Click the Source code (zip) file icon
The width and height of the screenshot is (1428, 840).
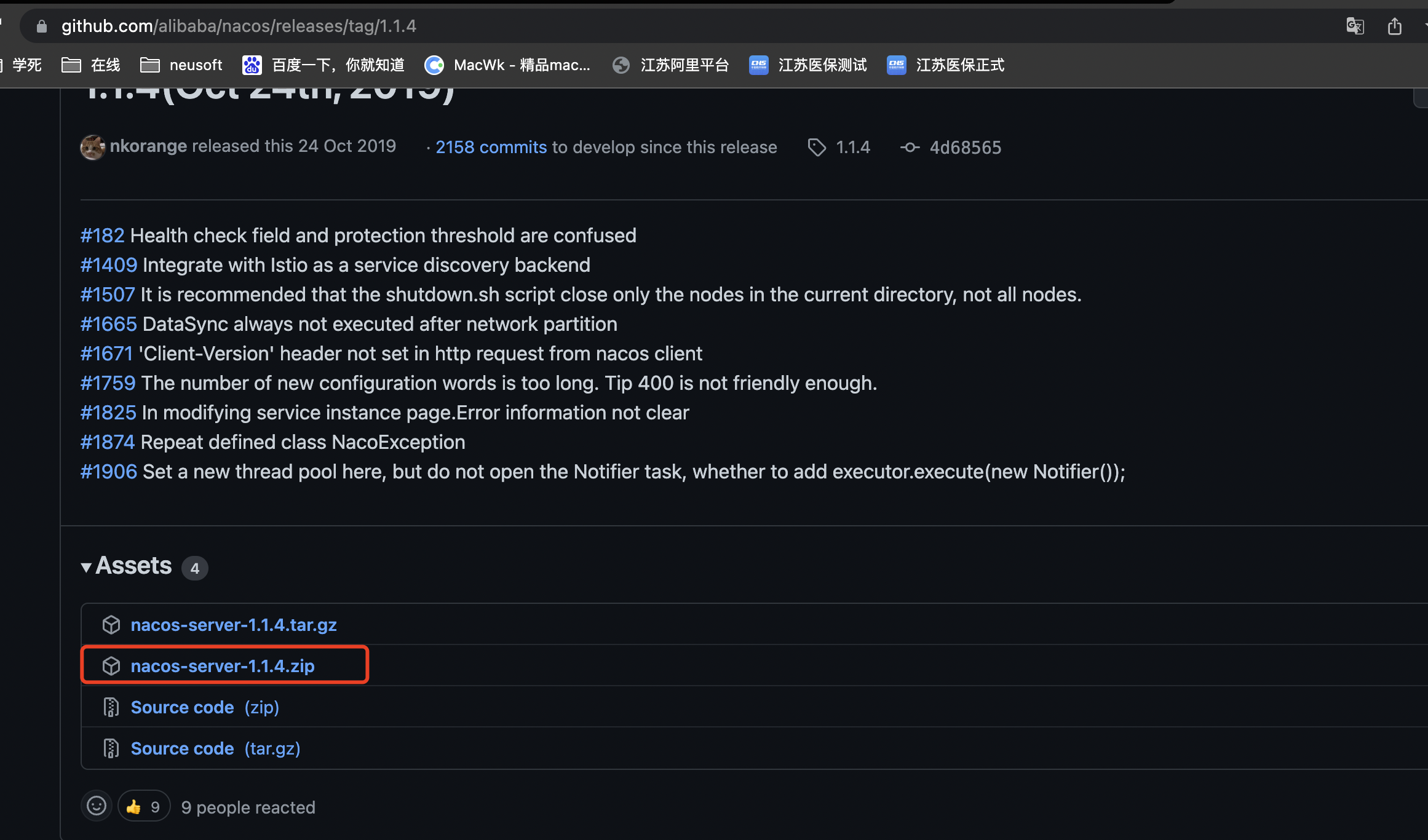(111, 707)
